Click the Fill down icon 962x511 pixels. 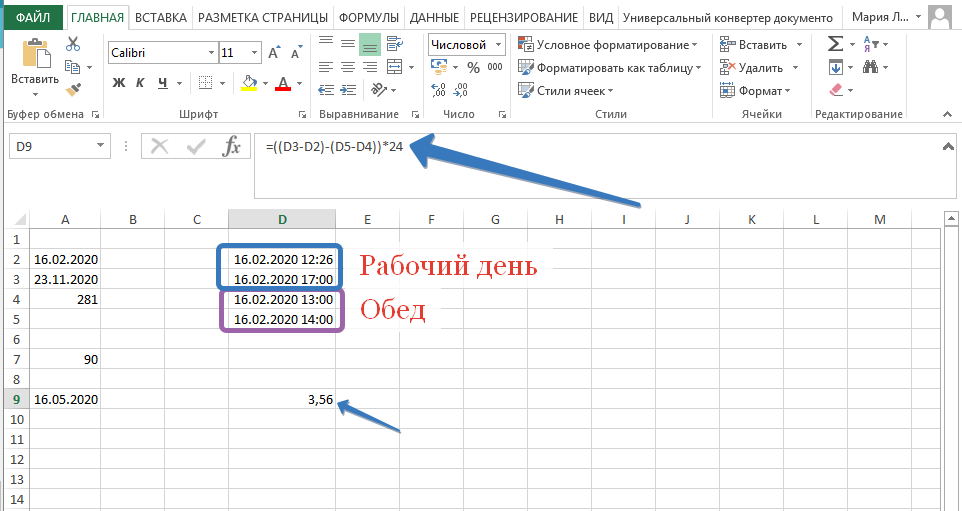pyautogui.click(x=835, y=67)
